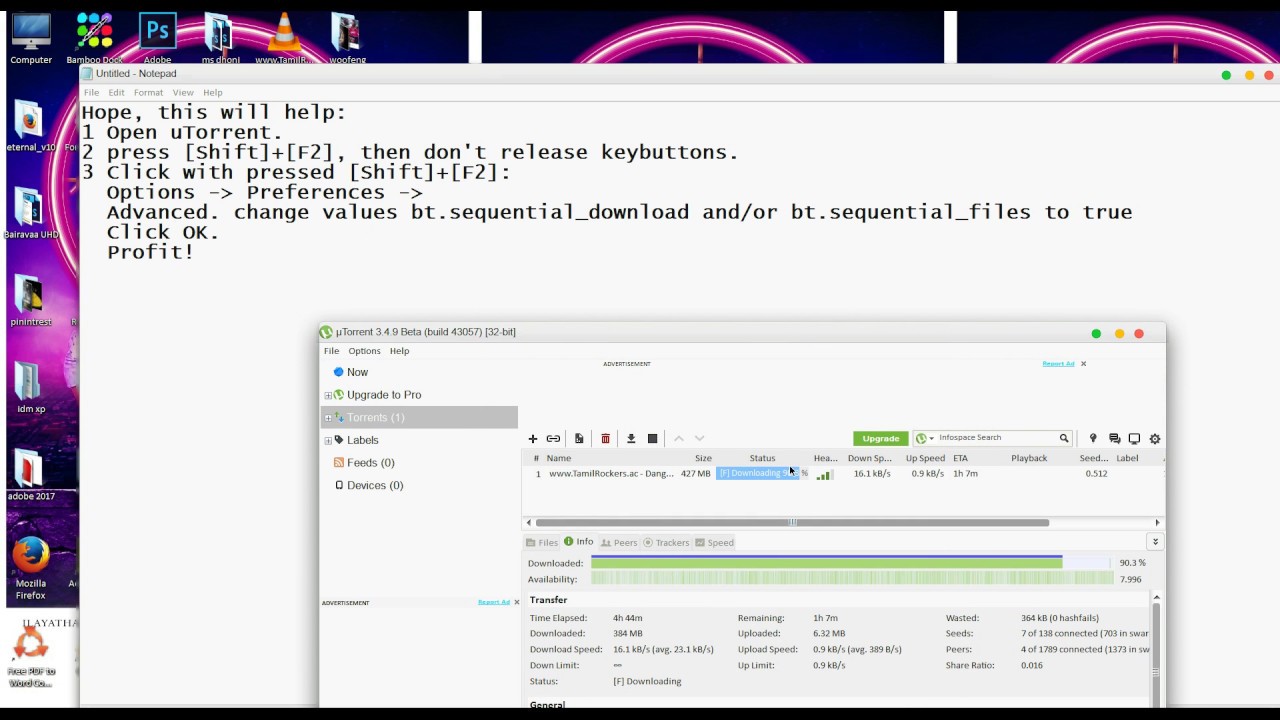Image resolution: width=1280 pixels, height=720 pixels.
Task: Select the www.TamilRockers.ac torrent row
Action: [843, 474]
